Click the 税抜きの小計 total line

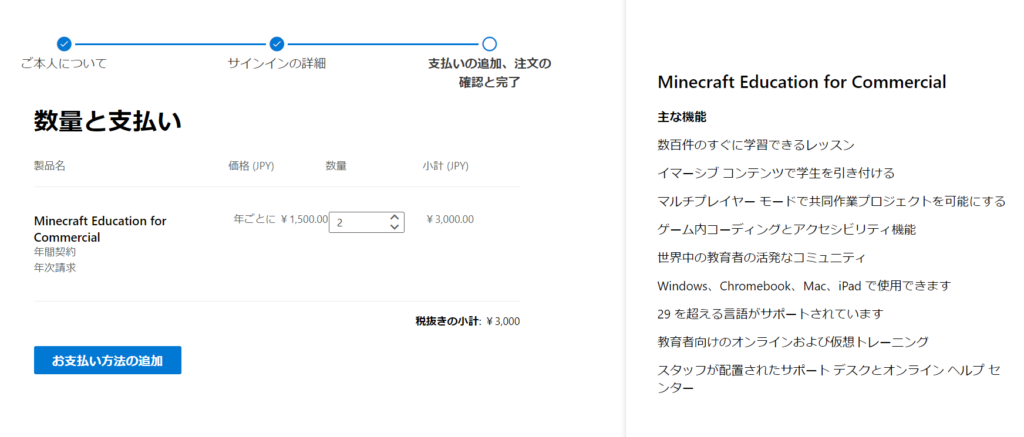point(467,322)
